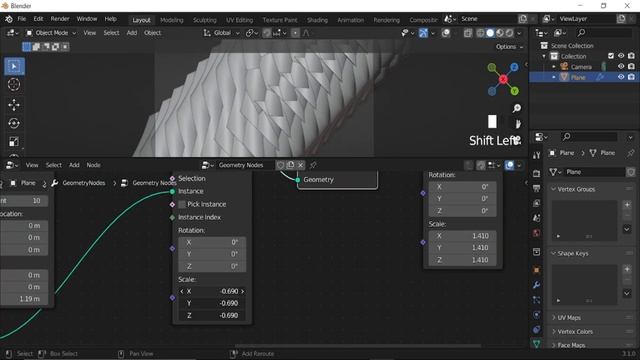The image size is (640, 360).
Task: Select the Select Box tool
Action: 14,67
